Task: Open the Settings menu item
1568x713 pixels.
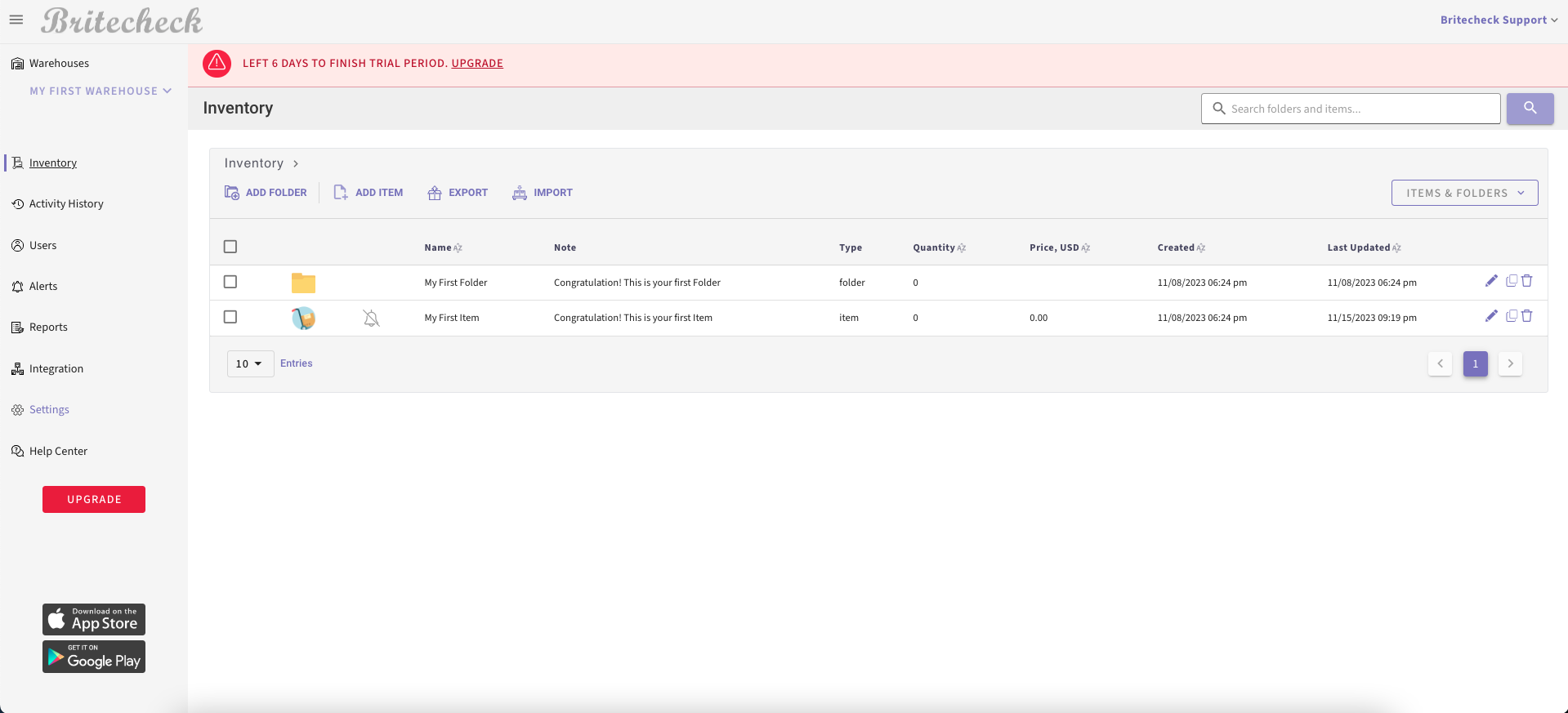Action: coord(49,410)
